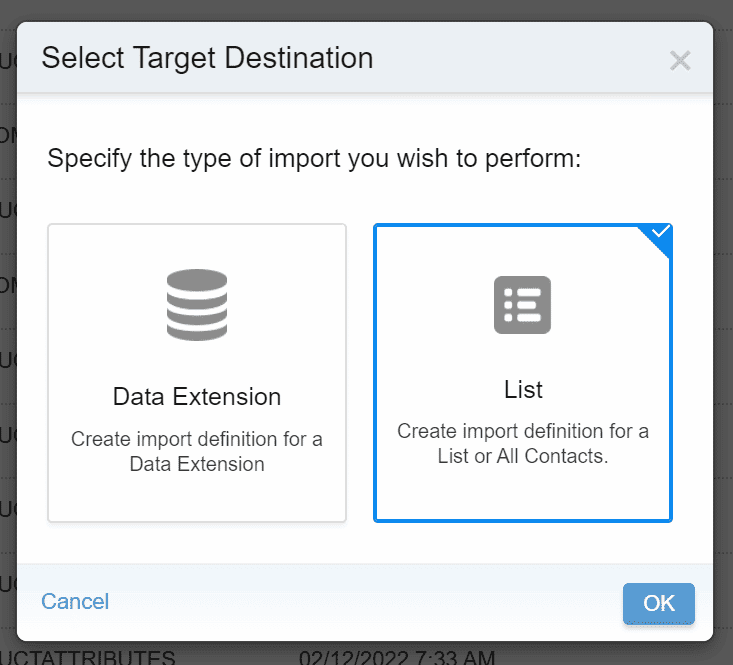Click the "Select Target Destination" dialog title
This screenshot has width=733, height=665.
tap(207, 58)
